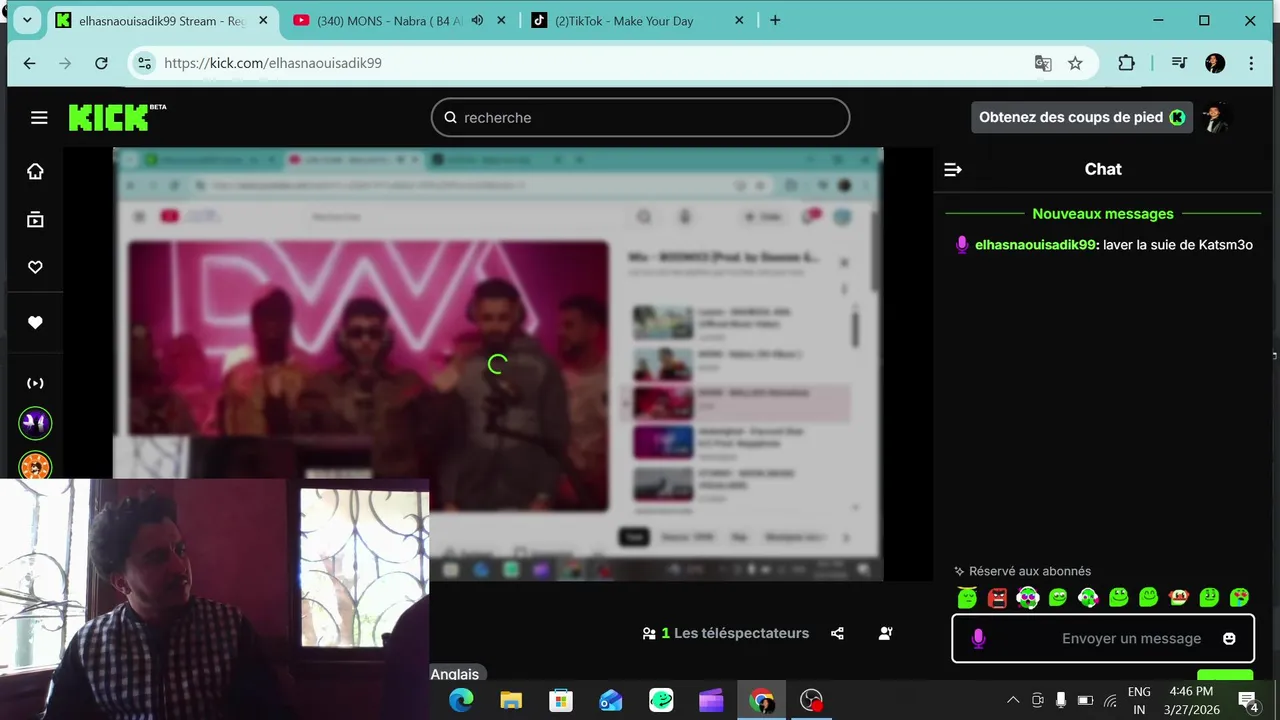Insert the green headphones emote with purple eyes
The image size is (1280, 720).
pyautogui.click(x=1027, y=598)
